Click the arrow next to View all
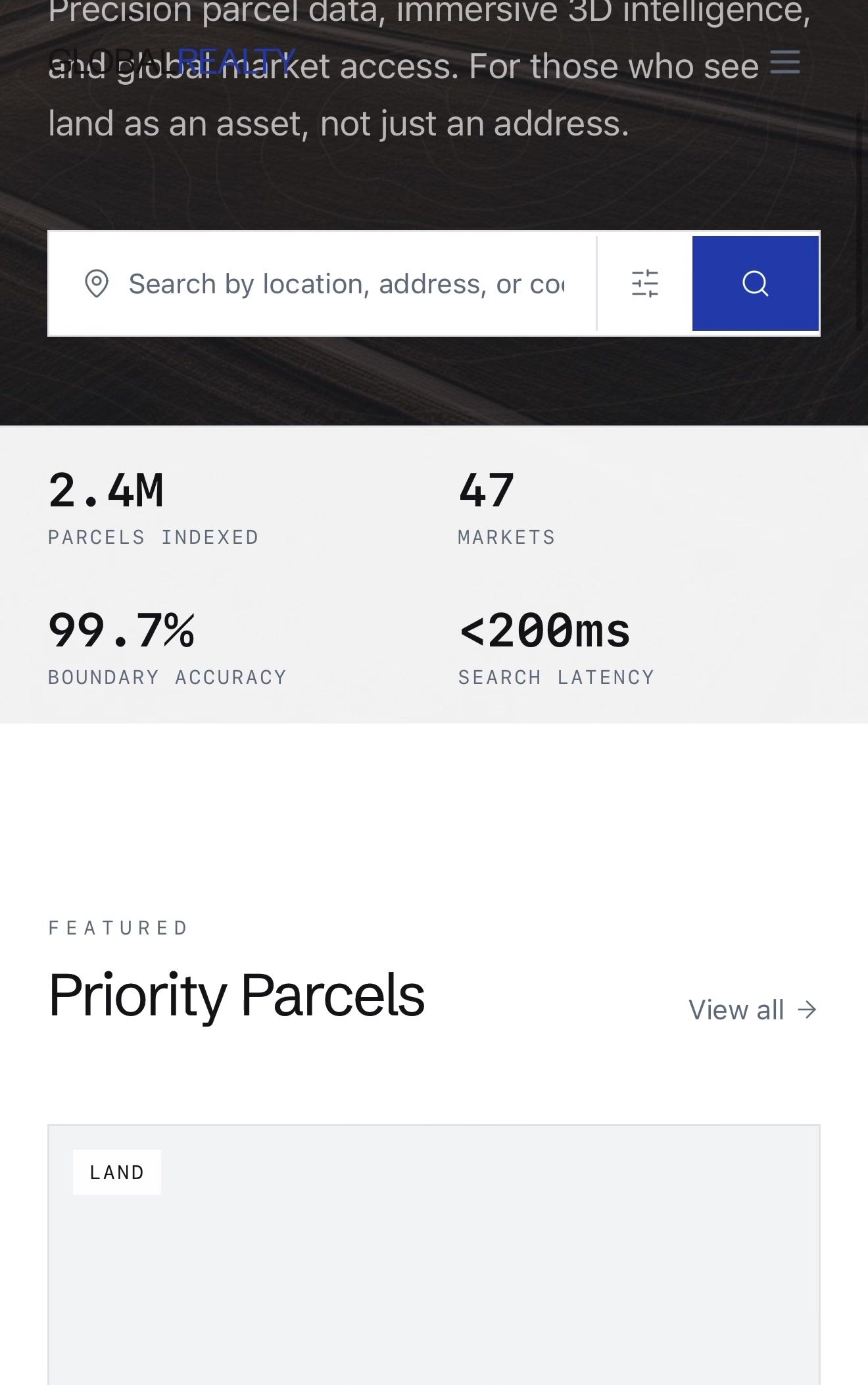Image resolution: width=868 pixels, height=1385 pixels. coord(807,1009)
